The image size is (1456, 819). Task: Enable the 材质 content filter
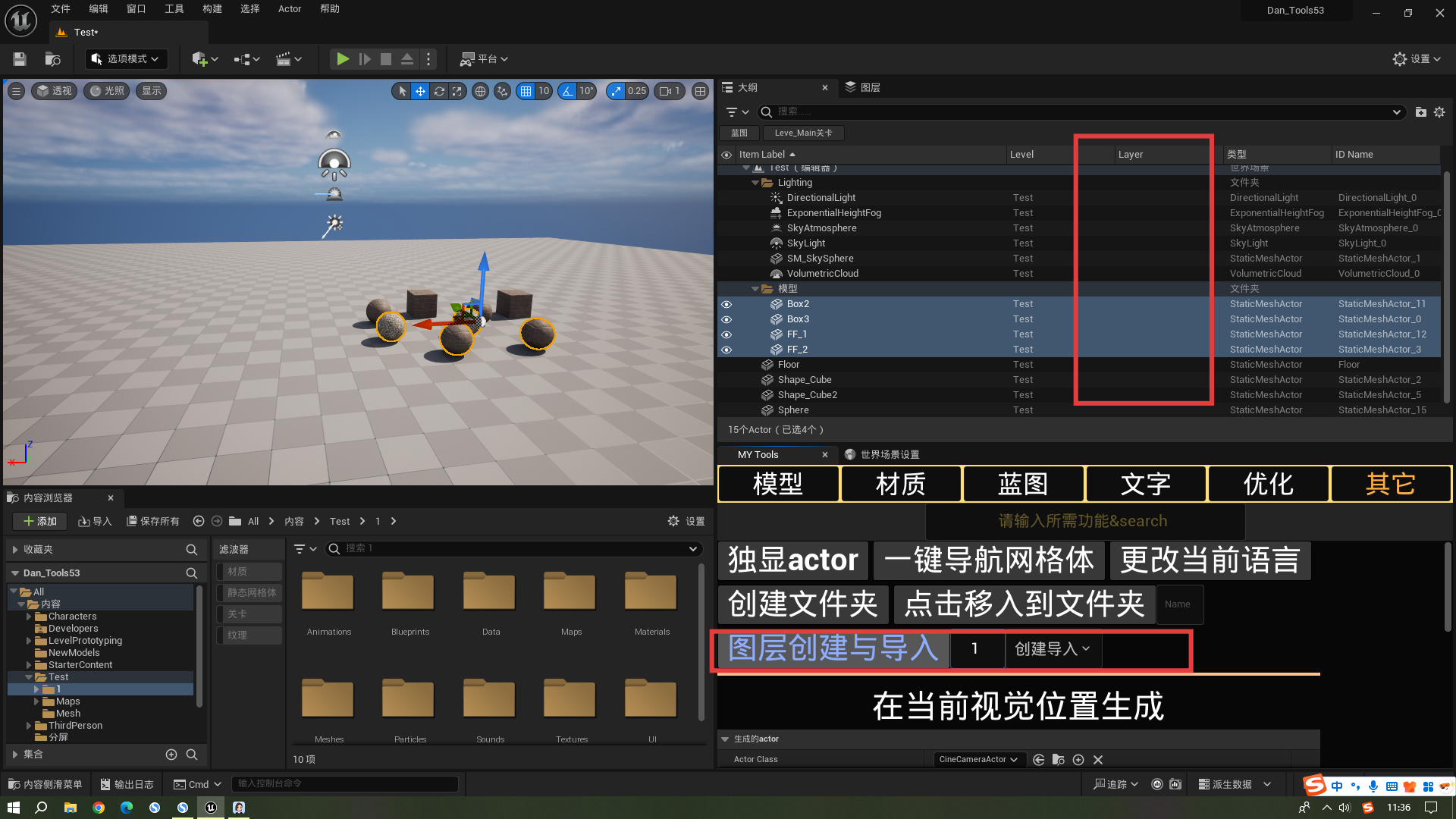click(249, 572)
